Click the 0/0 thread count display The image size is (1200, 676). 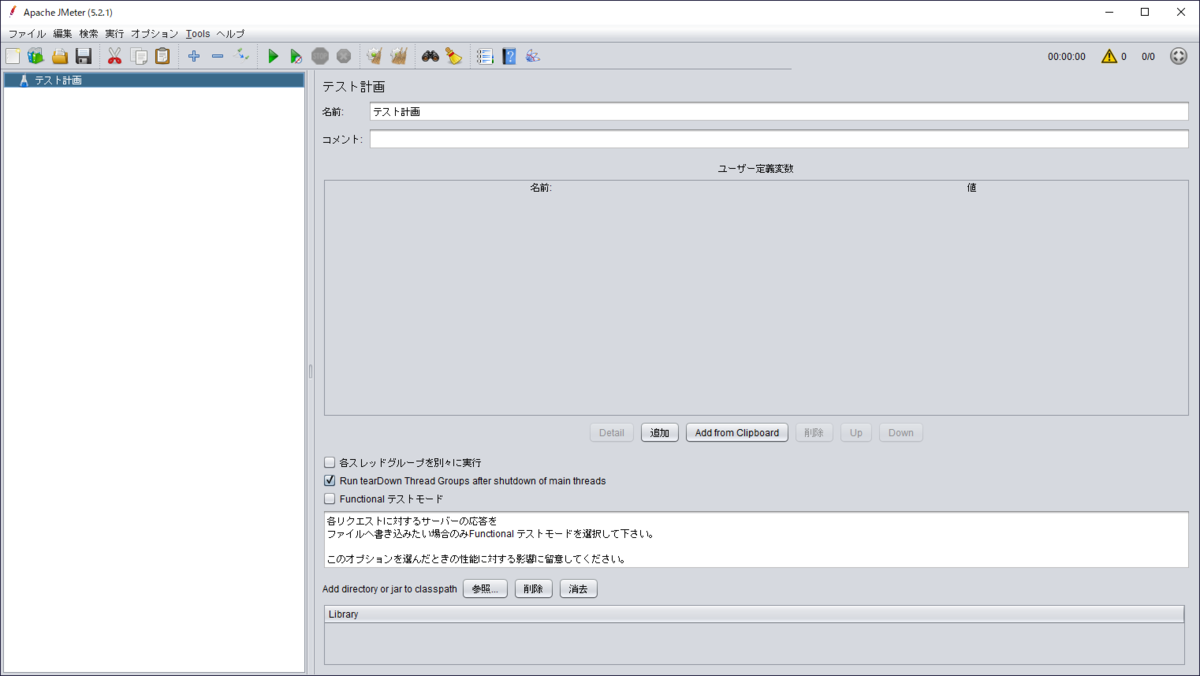(x=1148, y=57)
